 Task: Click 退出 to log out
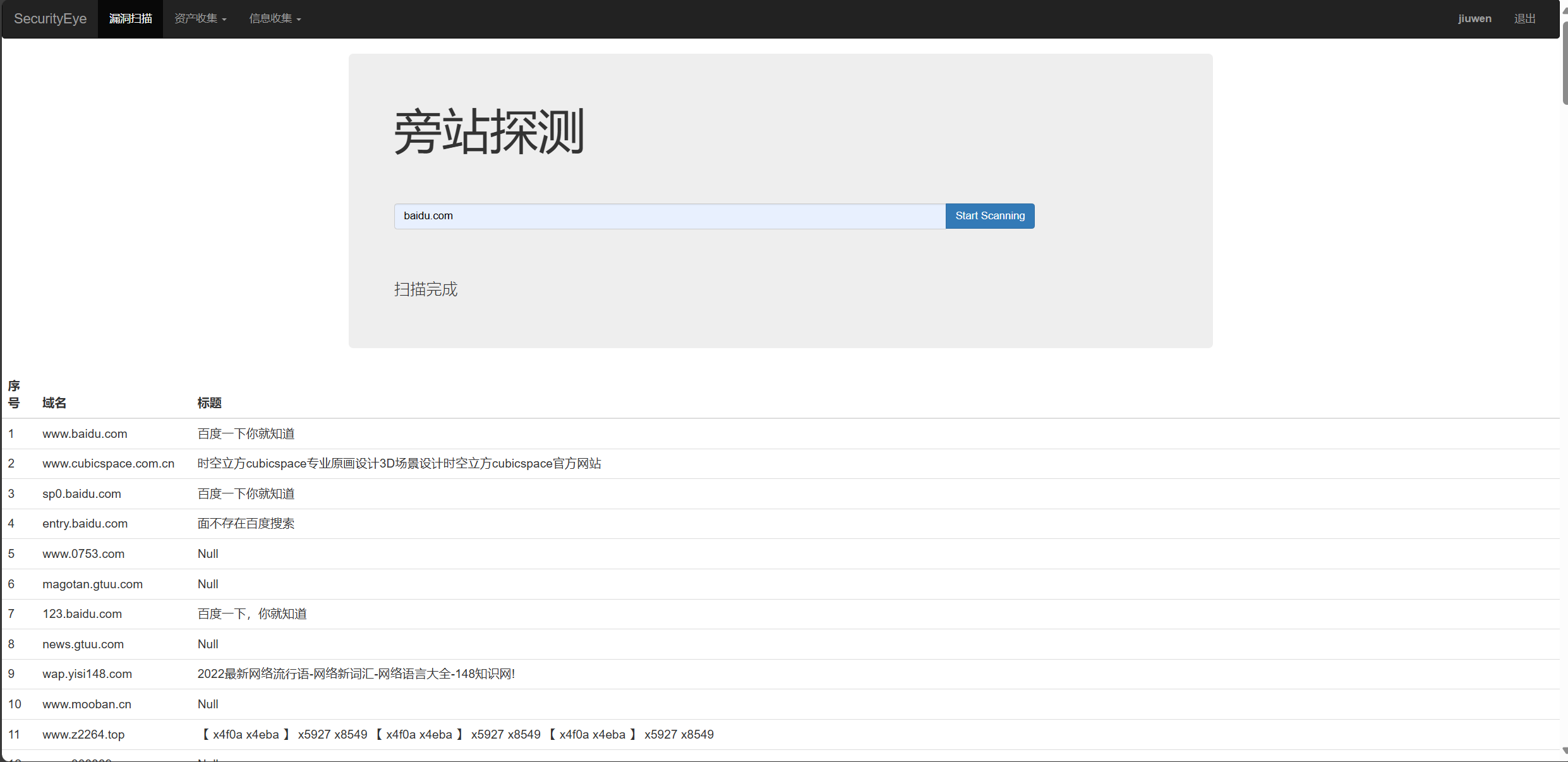1524,19
